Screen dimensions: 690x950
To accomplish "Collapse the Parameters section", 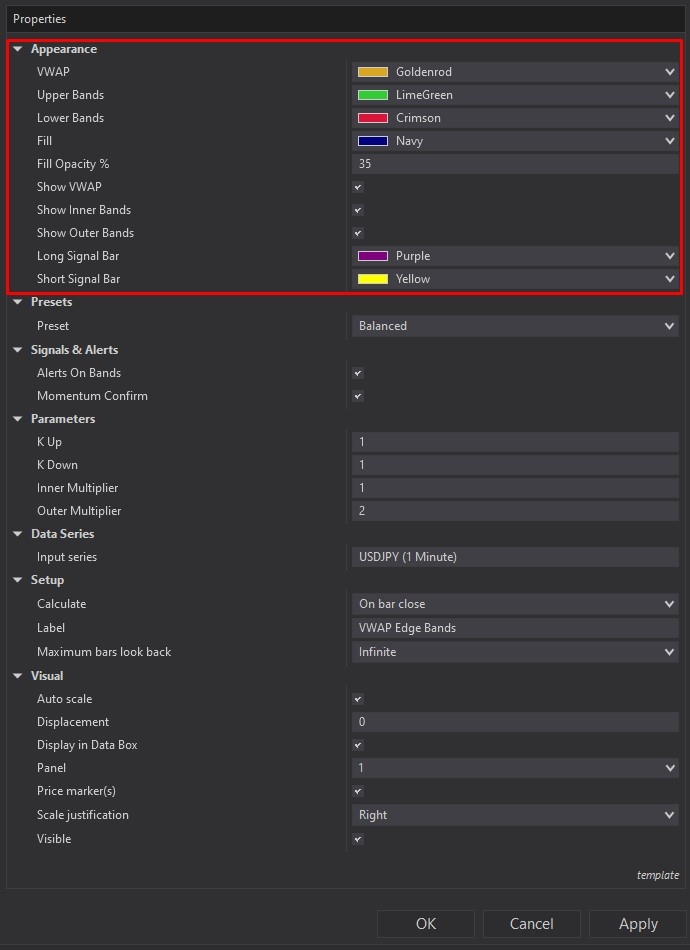I will [x=18, y=418].
